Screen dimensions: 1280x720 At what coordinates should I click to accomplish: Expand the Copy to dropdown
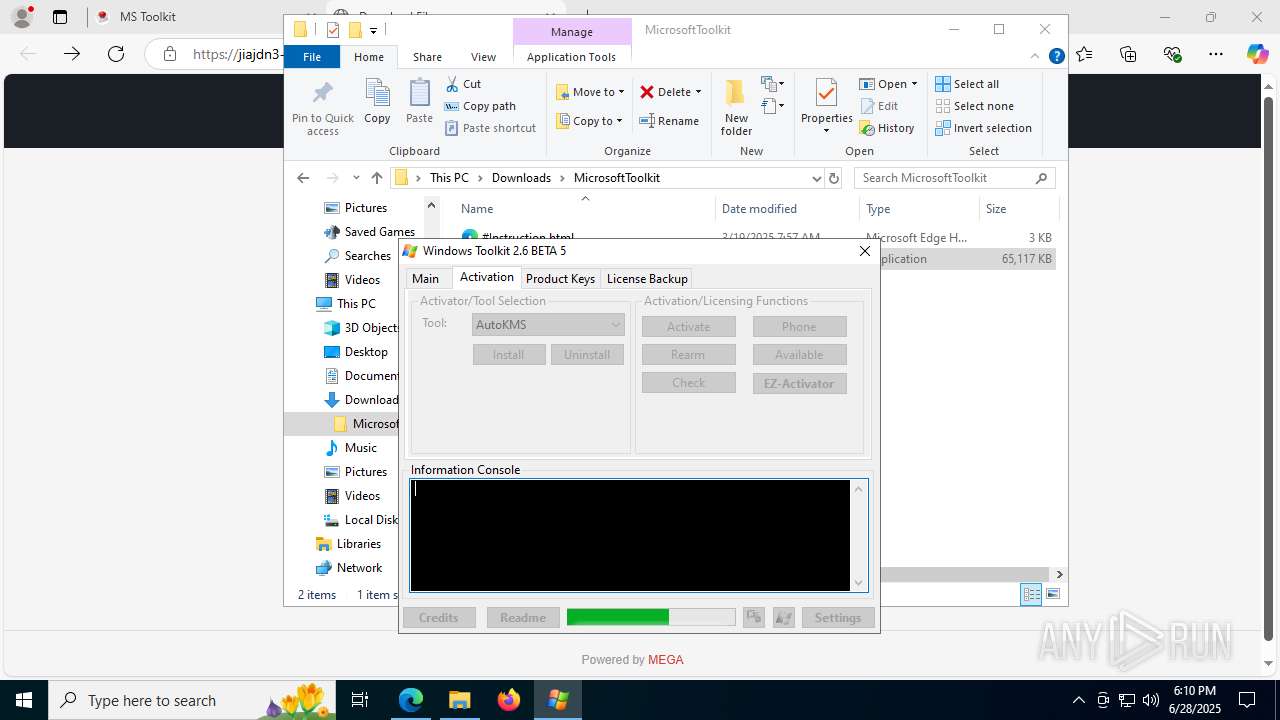(620, 121)
